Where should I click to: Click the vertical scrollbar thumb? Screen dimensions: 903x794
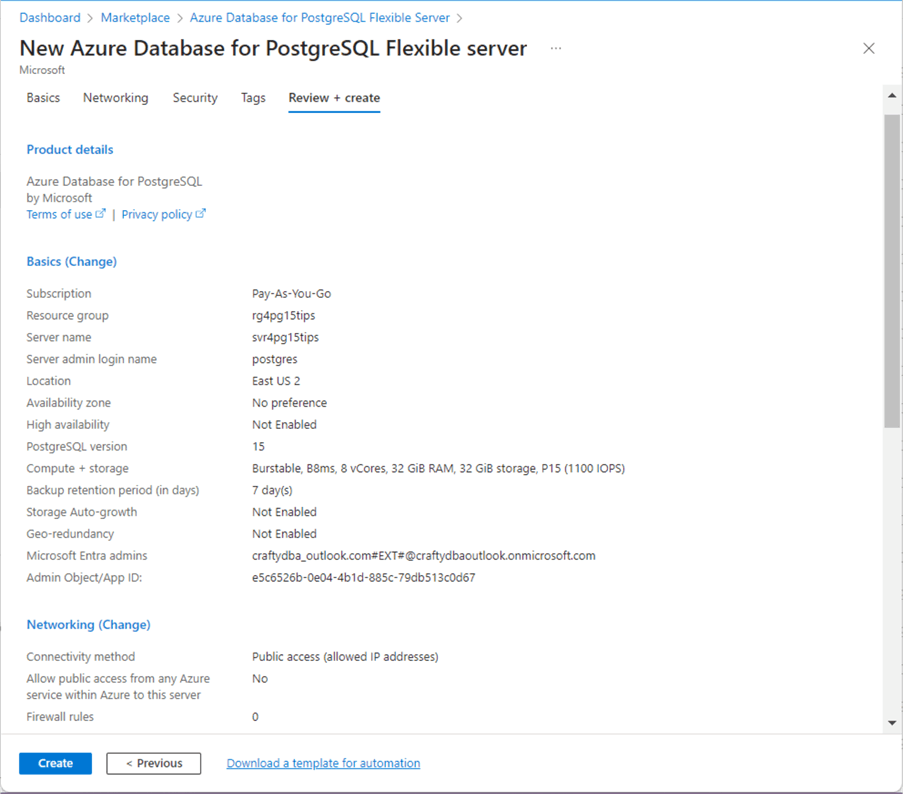(891, 270)
